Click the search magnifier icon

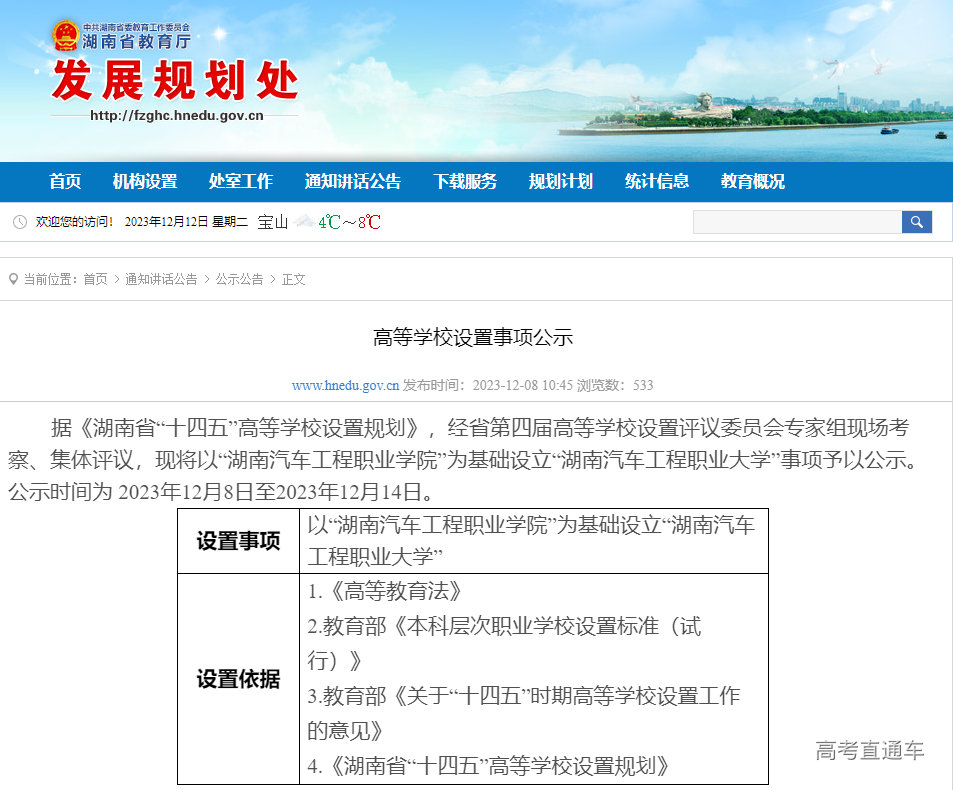click(916, 221)
